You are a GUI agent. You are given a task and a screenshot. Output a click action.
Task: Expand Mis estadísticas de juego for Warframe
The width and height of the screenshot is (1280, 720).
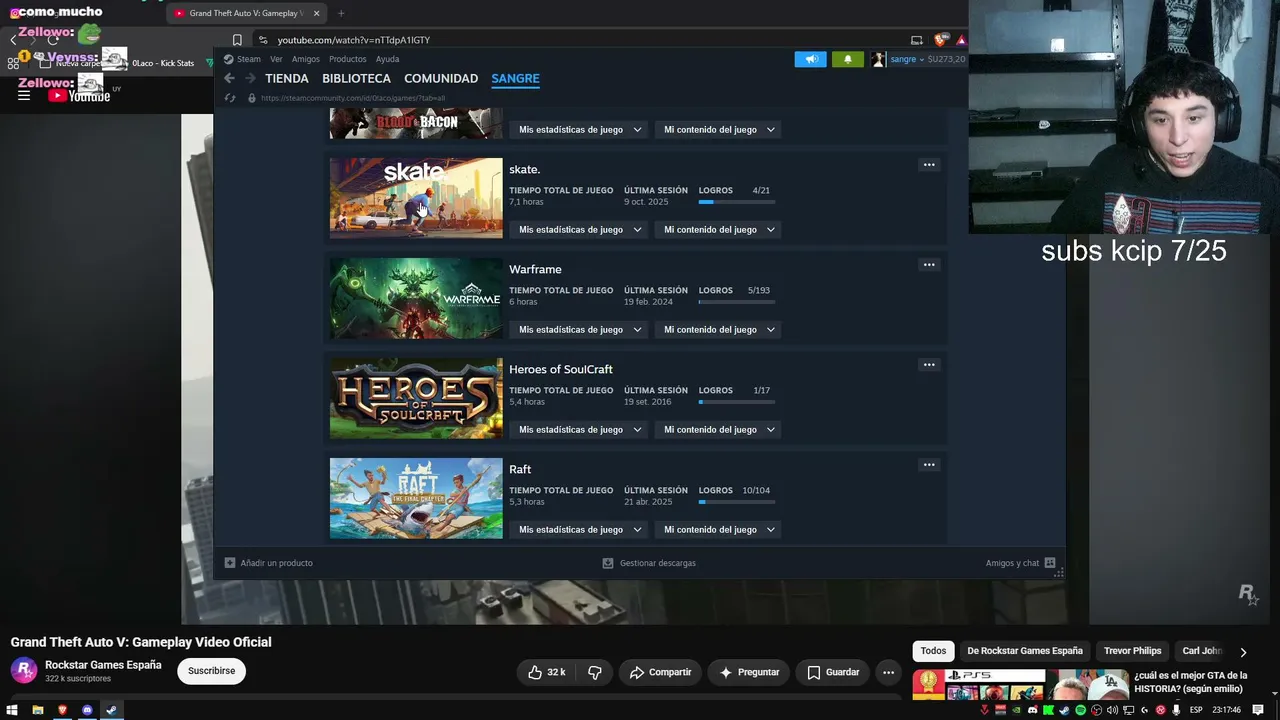(x=580, y=330)
